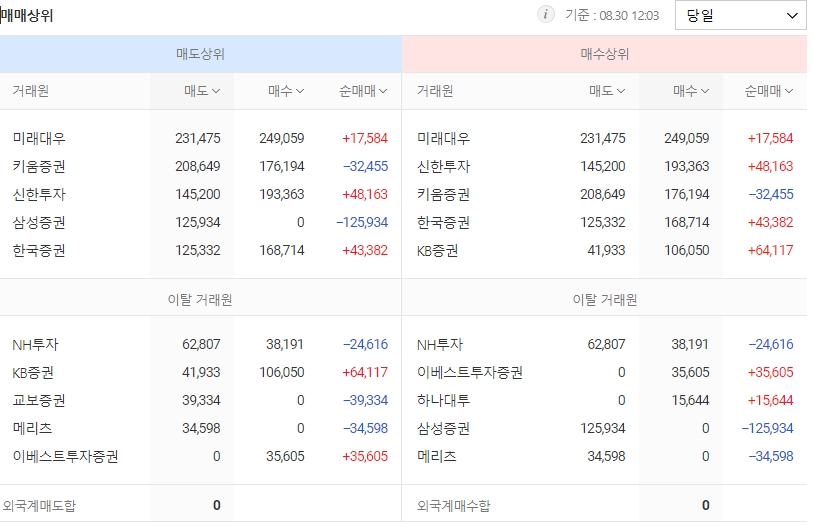Click 외국계매수합 label
The image size is (814, 527).
tap(454, 505)
